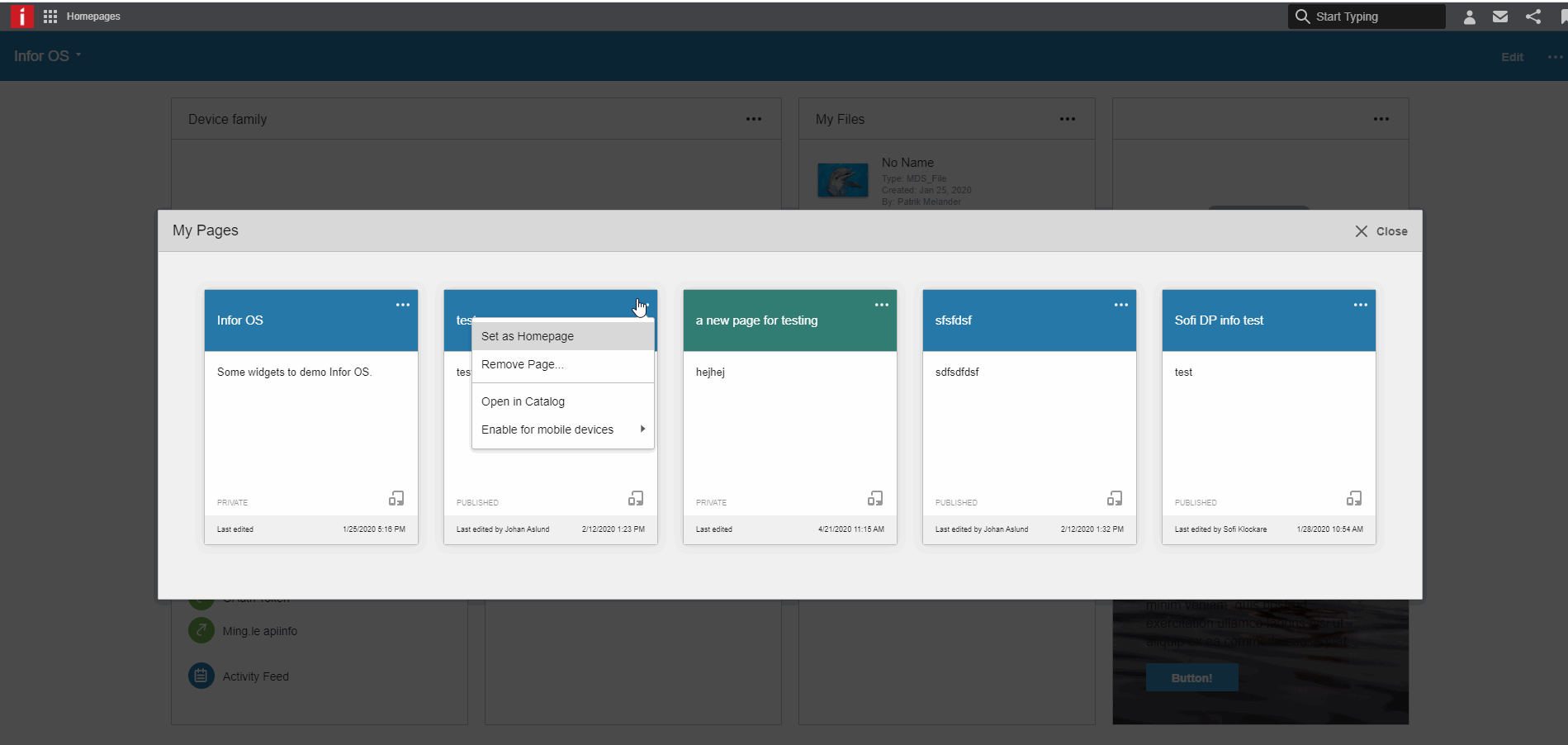Viewport: 1568px width, 745px height.
Task: Close the My Pages dialog
Action: [1381, 231]
